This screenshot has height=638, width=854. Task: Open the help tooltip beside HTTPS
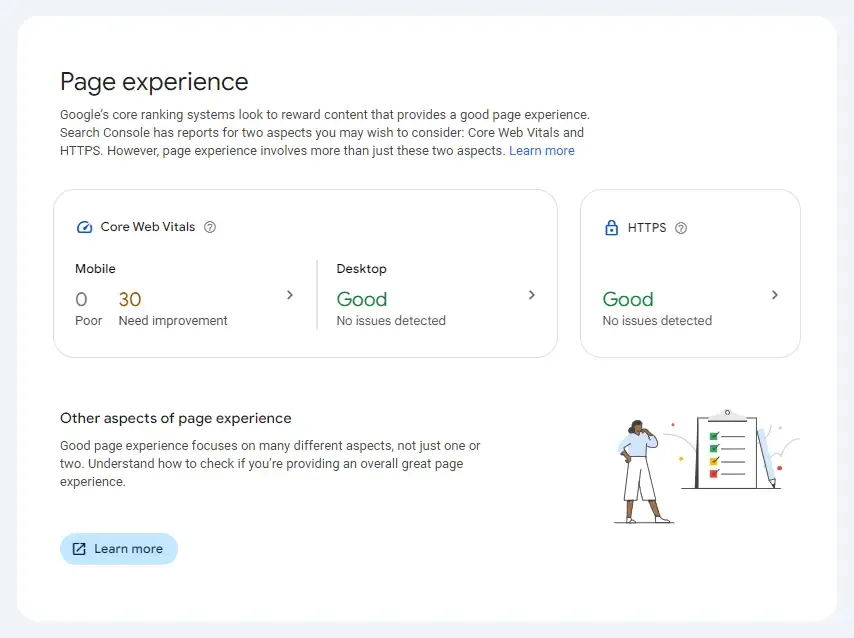click(x=681, y=228)
